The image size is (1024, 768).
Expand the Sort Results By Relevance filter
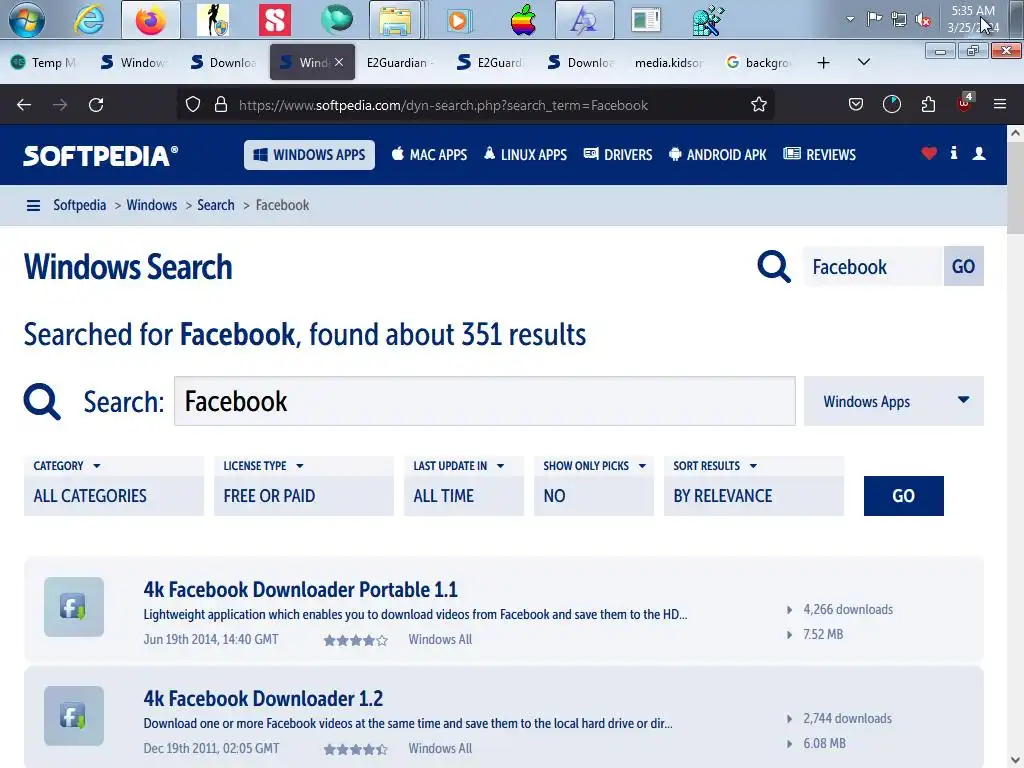point(754,486)
